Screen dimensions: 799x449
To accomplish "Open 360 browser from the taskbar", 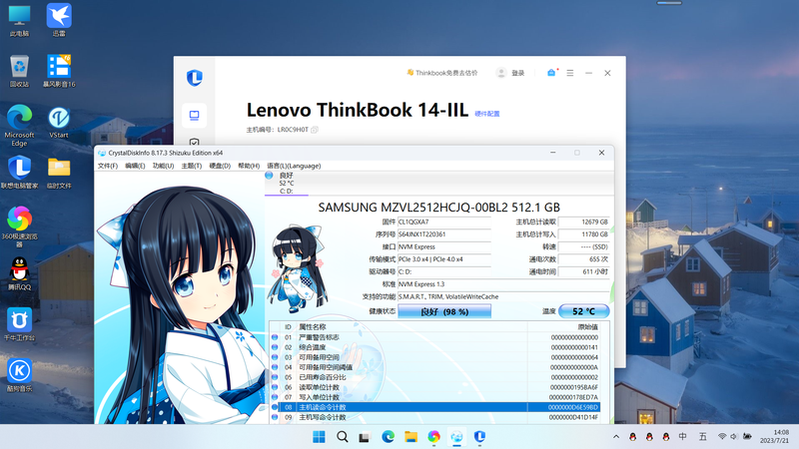I will pyautogui.click(x=434, y=437).
